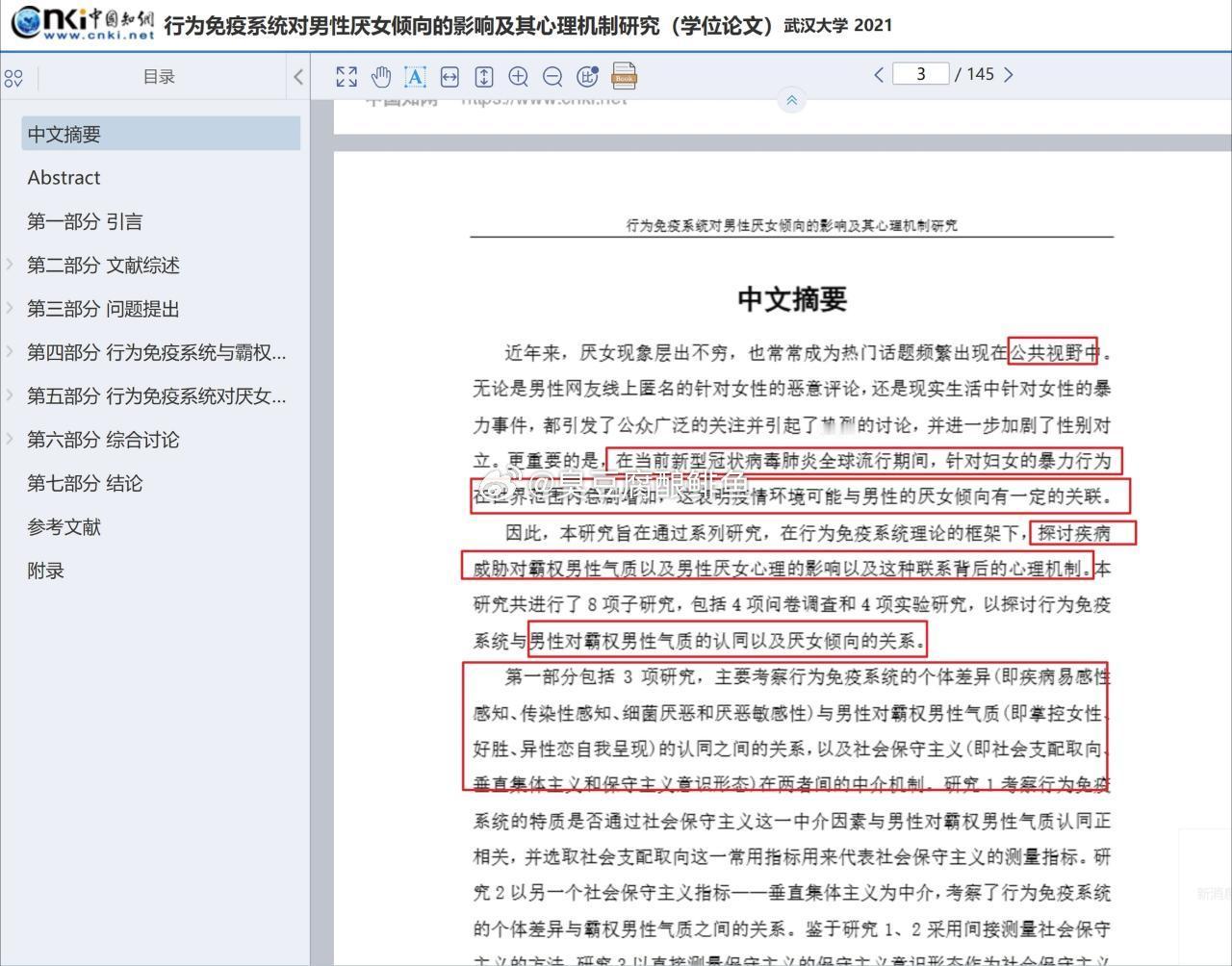Click the page number input field
The width and height of the screenshot is (1232, 966).
[921, 74]
